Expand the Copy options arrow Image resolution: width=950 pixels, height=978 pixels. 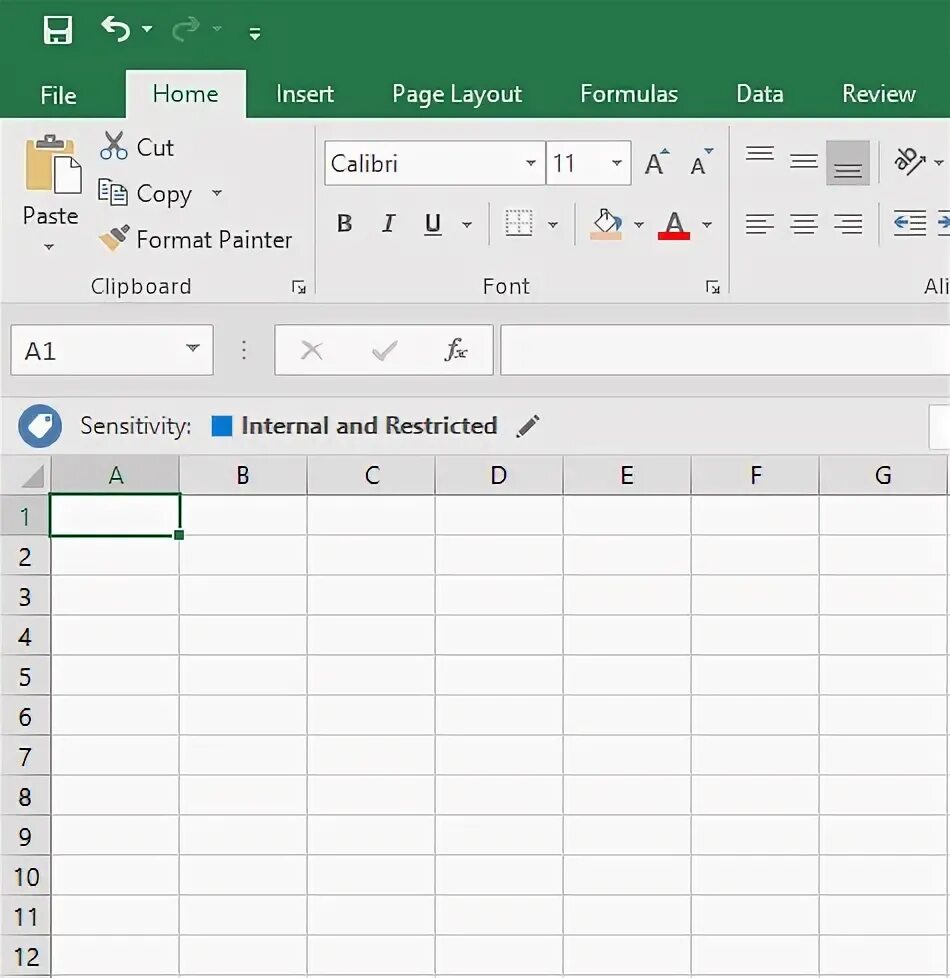(x=216, y=193)
